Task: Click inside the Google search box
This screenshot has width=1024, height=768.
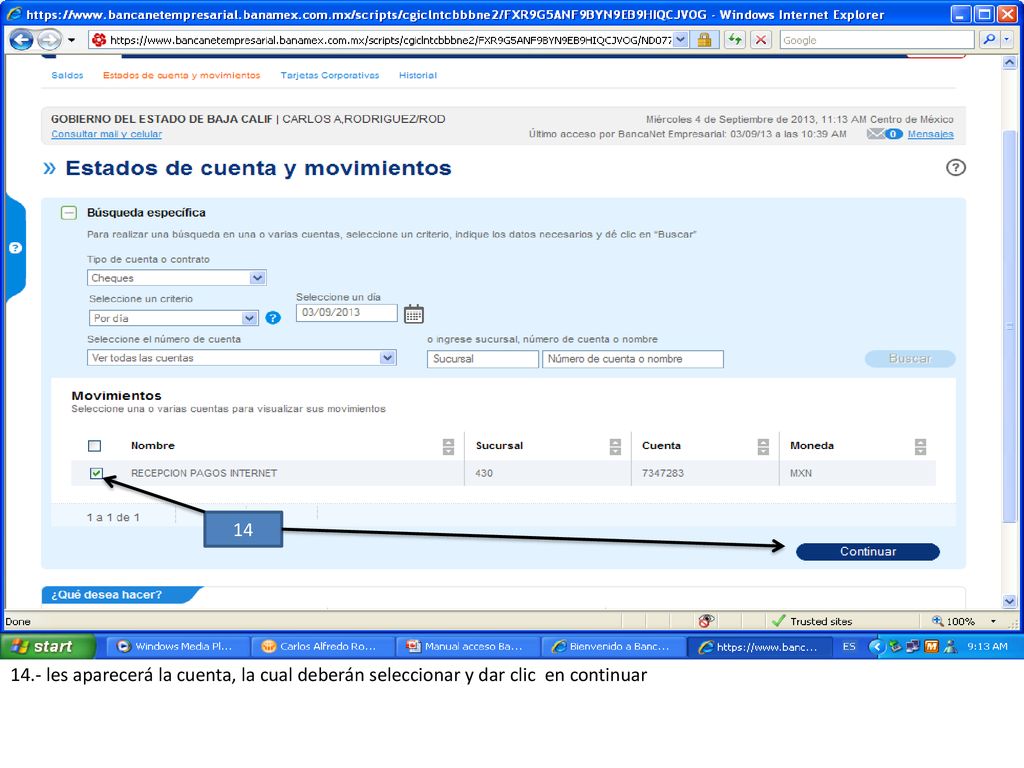Action: point(876,40)
